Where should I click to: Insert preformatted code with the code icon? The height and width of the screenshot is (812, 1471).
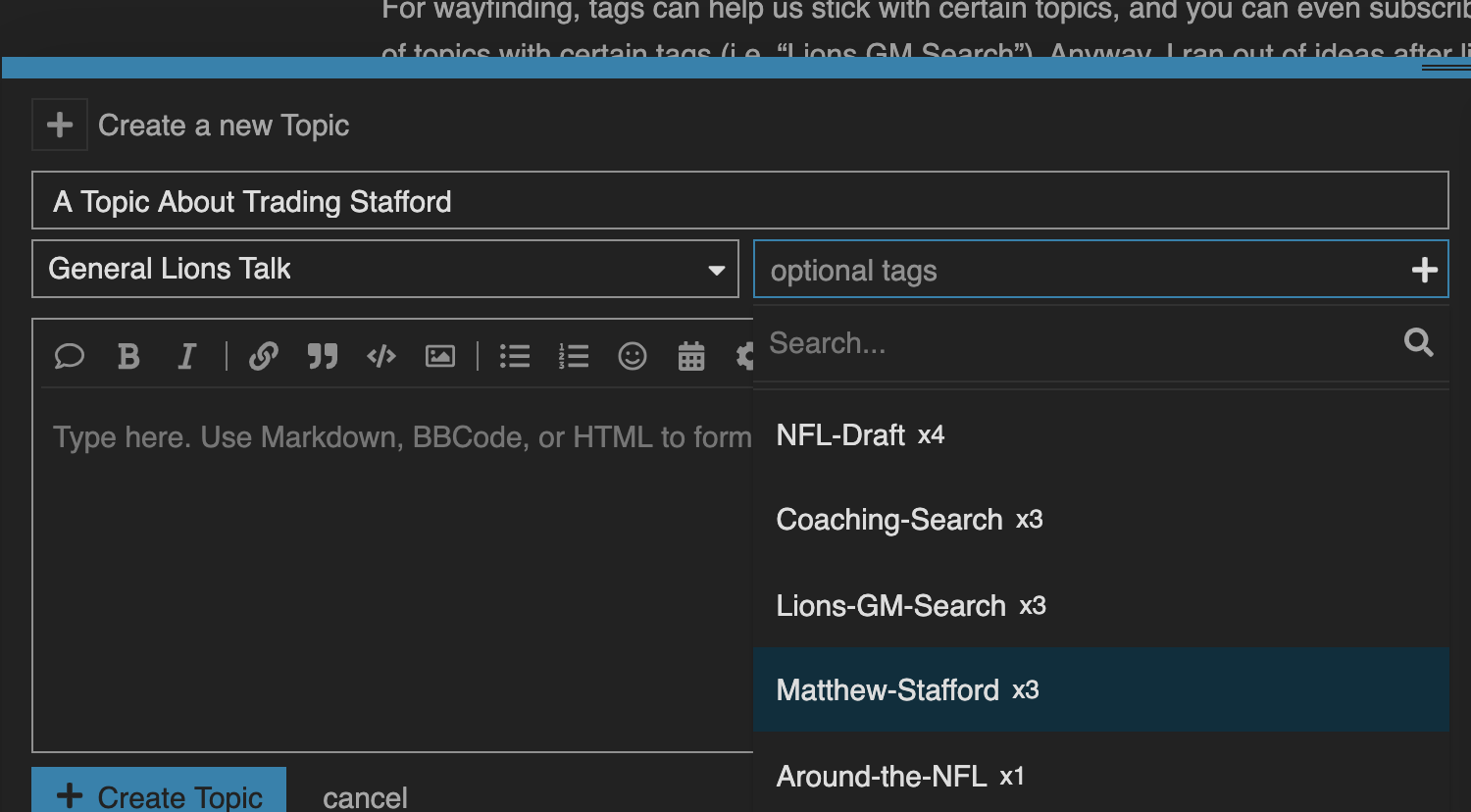click(x=380, y=356)
